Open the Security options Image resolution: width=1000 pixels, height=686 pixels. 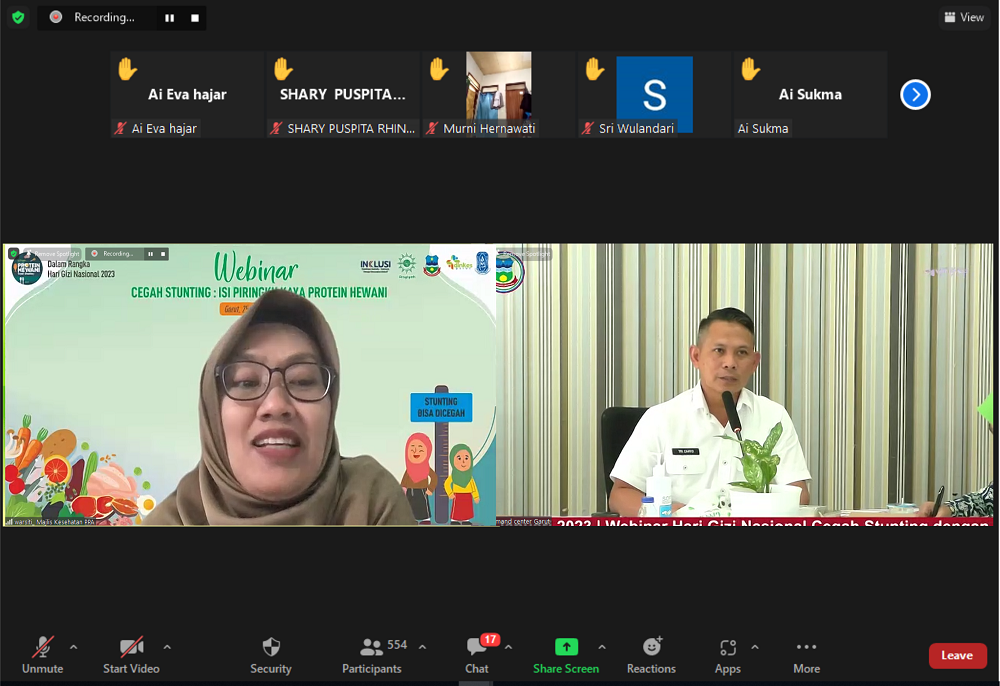[x=271, y=654]
